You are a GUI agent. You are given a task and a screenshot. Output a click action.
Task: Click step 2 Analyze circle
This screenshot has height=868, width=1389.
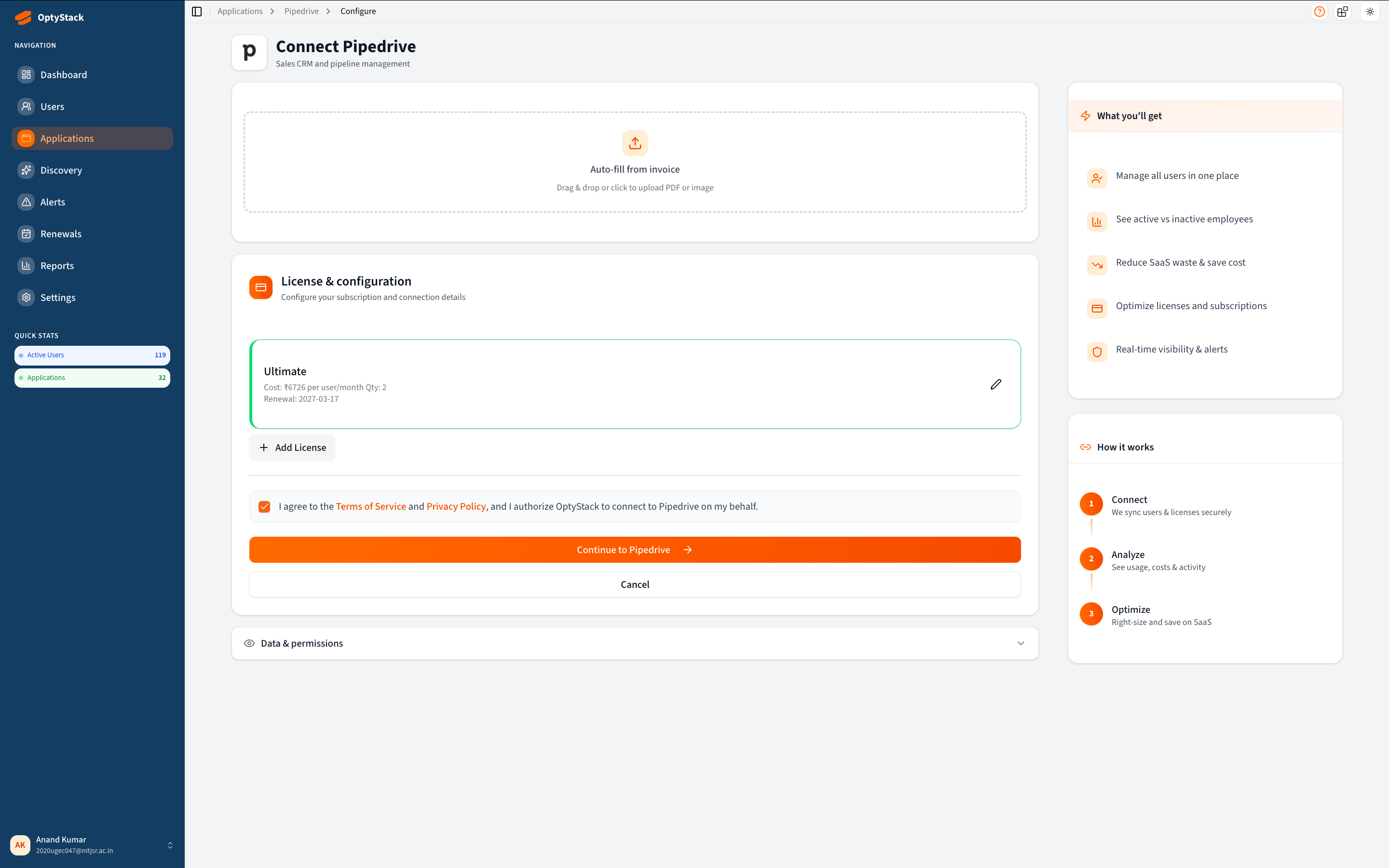tap(1091, 559)
